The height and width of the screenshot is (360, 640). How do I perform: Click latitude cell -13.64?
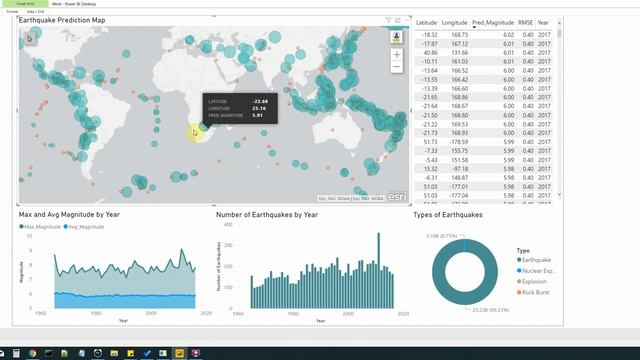tap(429, 71)
